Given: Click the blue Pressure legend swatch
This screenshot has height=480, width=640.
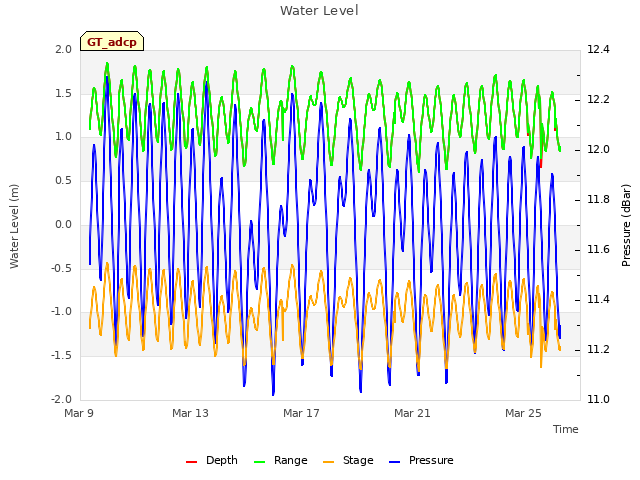Looking at the screenshot, I should [x=394, y=462].
